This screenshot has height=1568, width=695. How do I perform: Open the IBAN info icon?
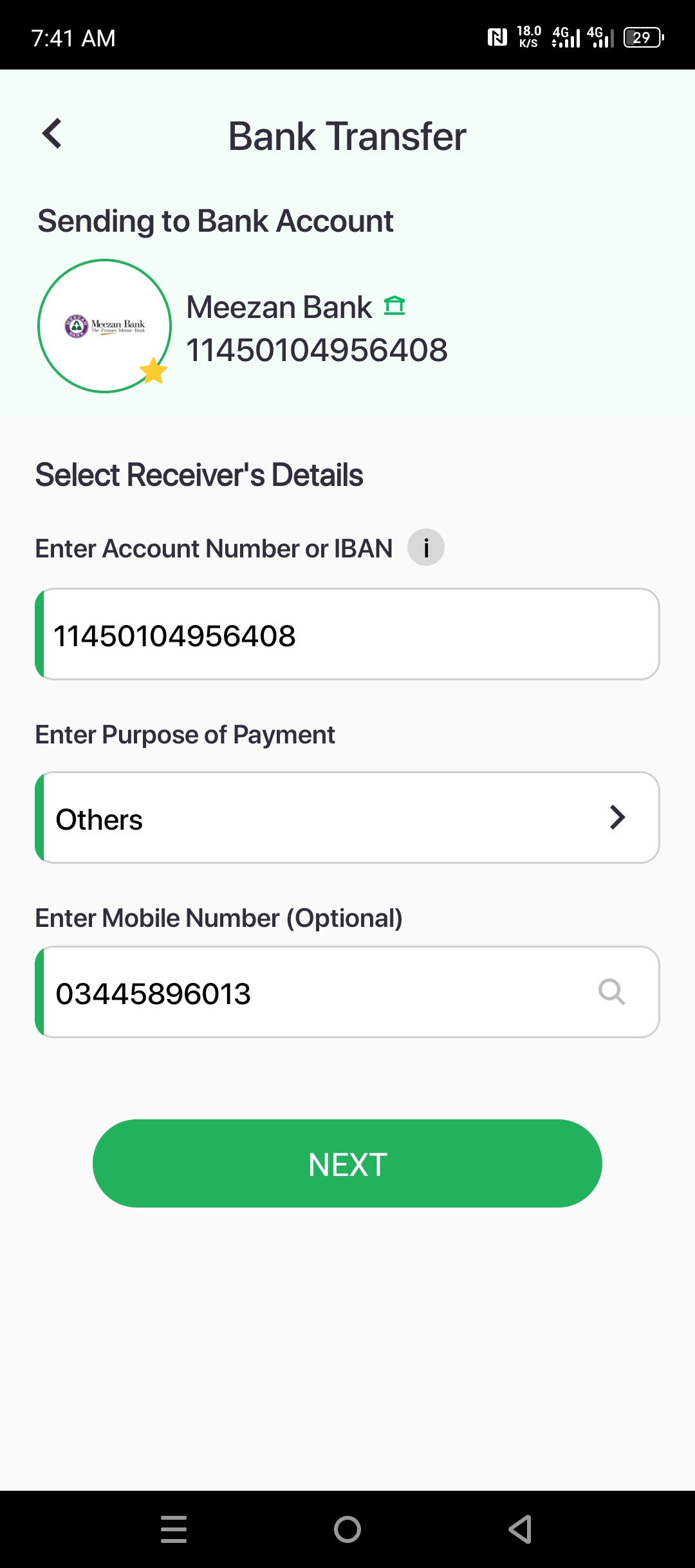click(x=426, y=548)
